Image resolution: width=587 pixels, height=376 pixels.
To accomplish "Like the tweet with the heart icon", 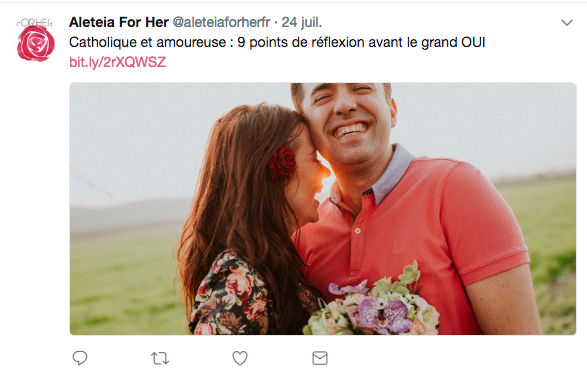I will 240,358.
